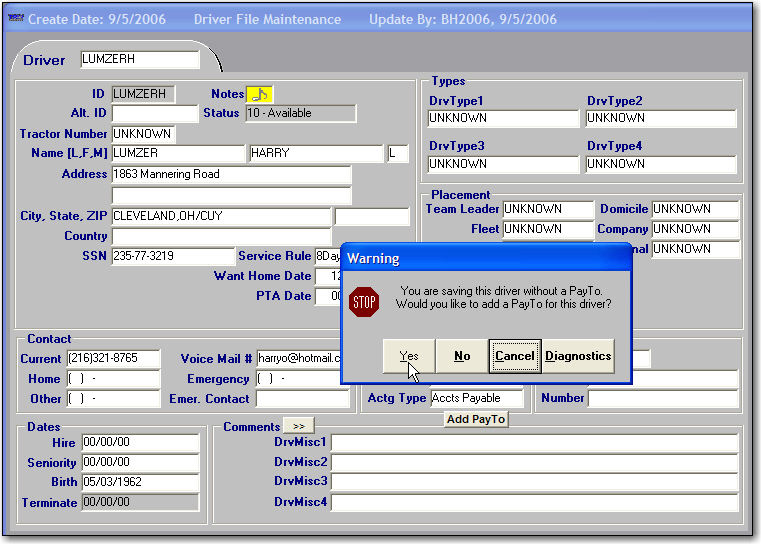
Task: Expand Comments with the >> button
Action: click(299, 427)
